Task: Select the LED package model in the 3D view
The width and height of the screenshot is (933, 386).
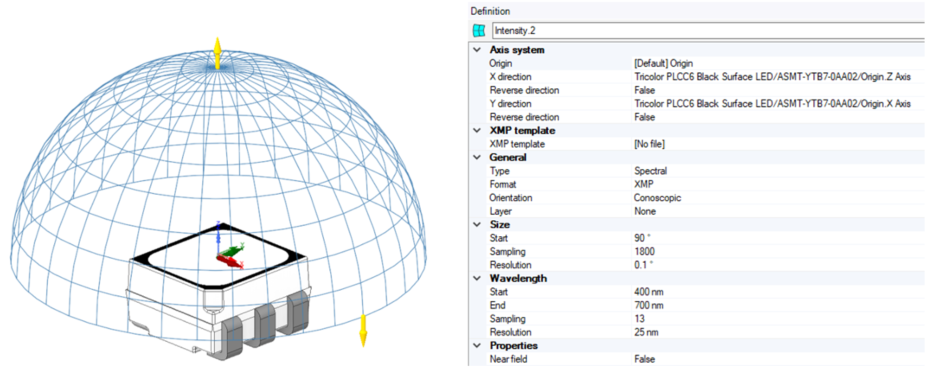Action: click(x=218, y=291)
